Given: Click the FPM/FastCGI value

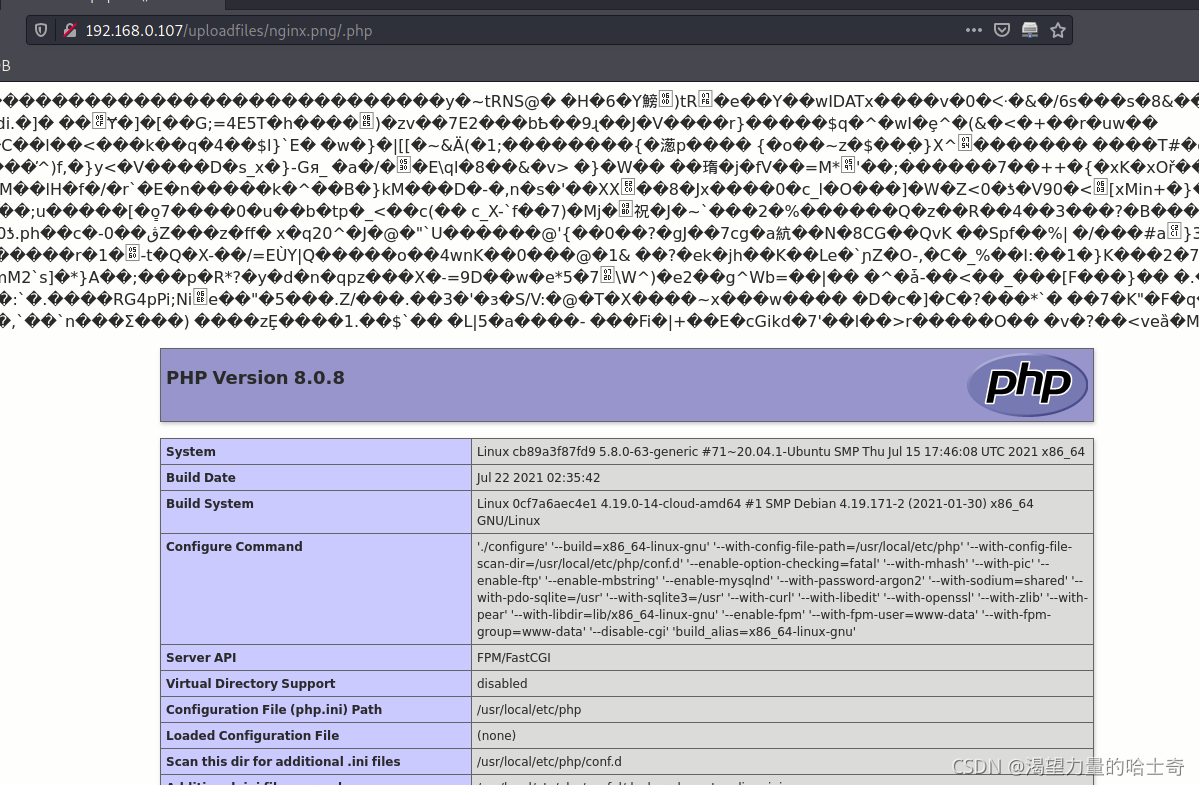Looking at the screenshot, I should coord(514,657).
